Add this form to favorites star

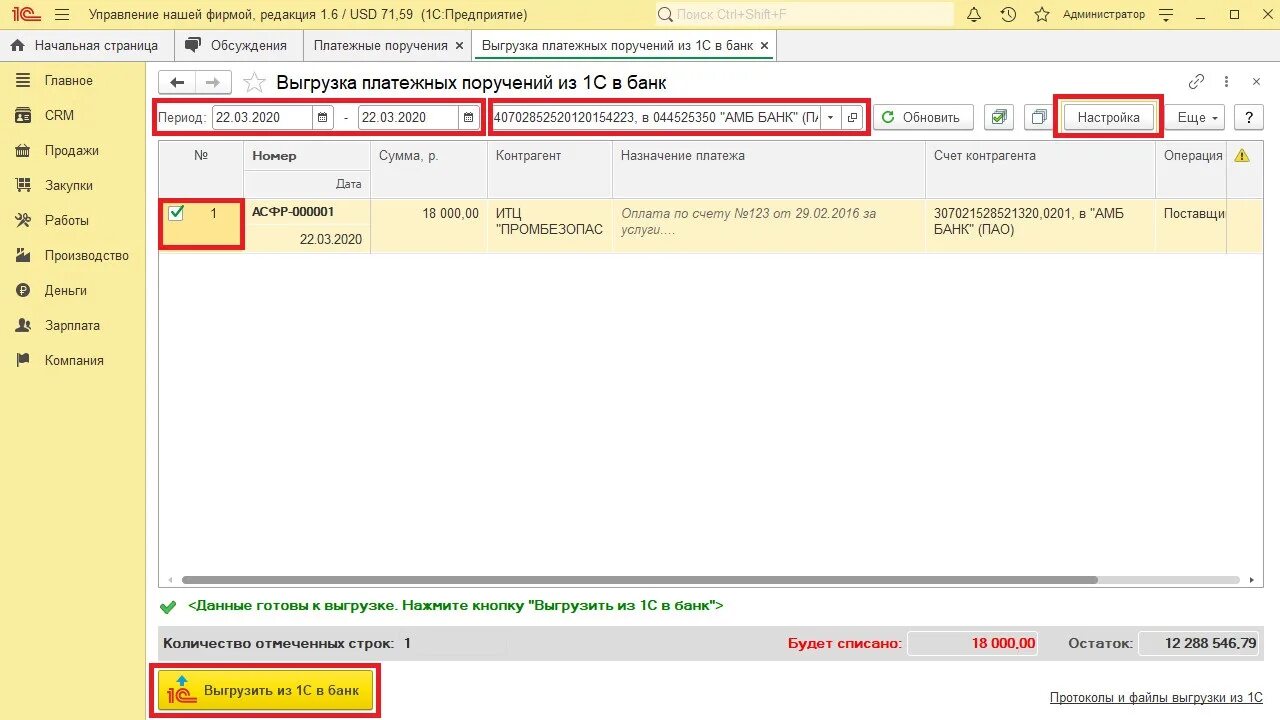point(255,83)
